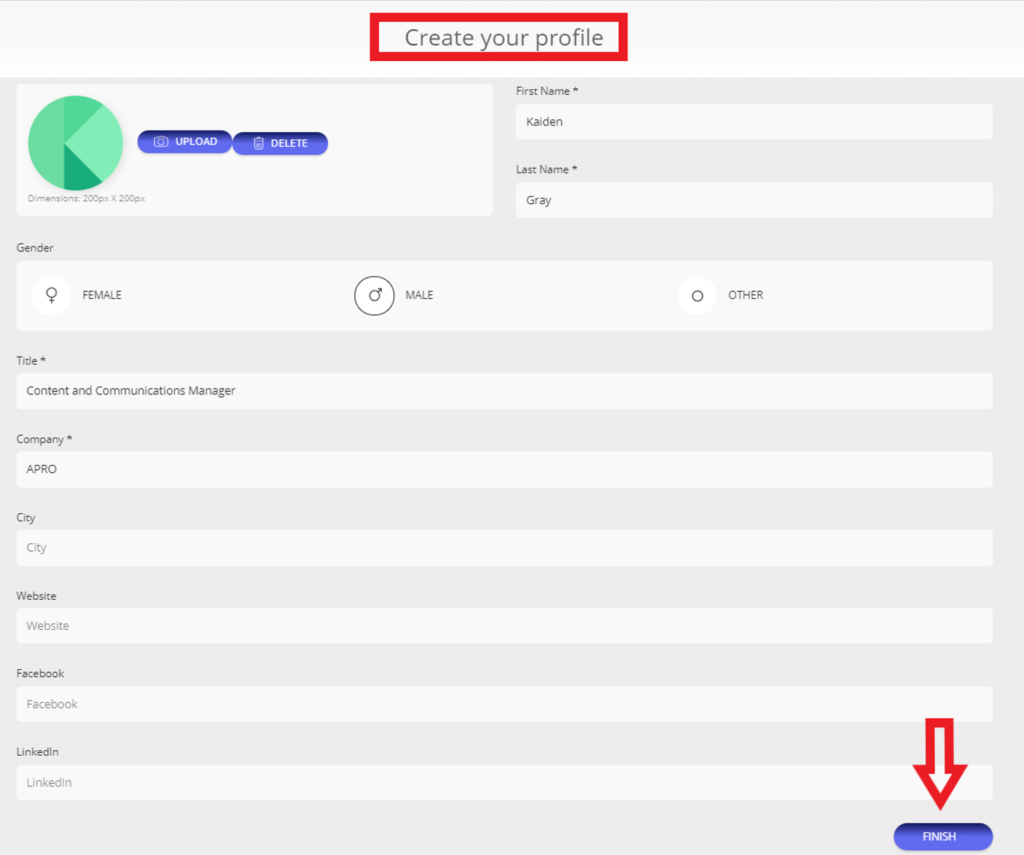
Task: Click the FINISH button
Action: 943,837
